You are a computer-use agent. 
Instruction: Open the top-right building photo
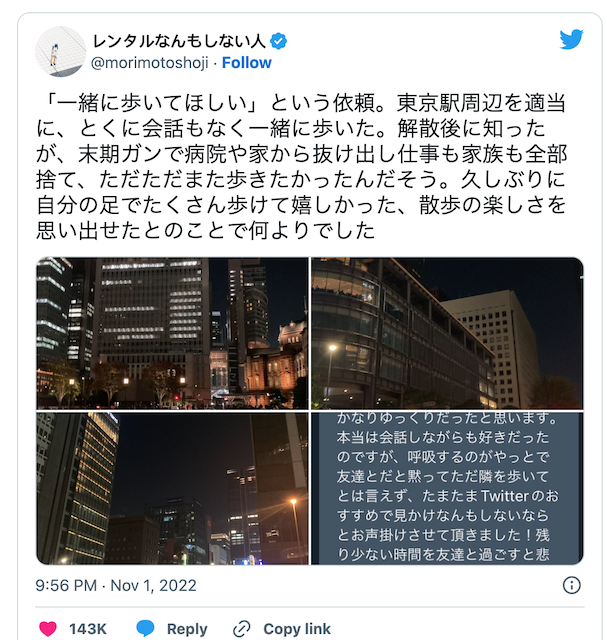tap(447, 333)
